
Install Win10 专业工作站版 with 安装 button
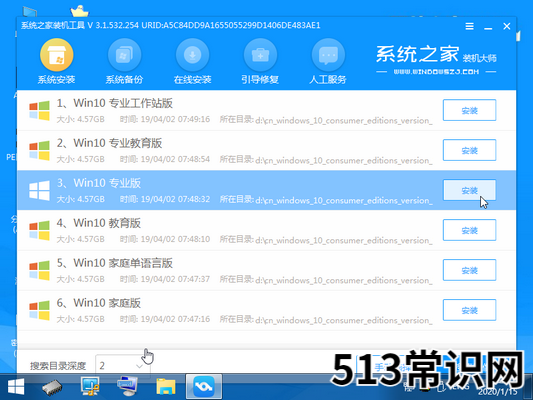point(469,110)
